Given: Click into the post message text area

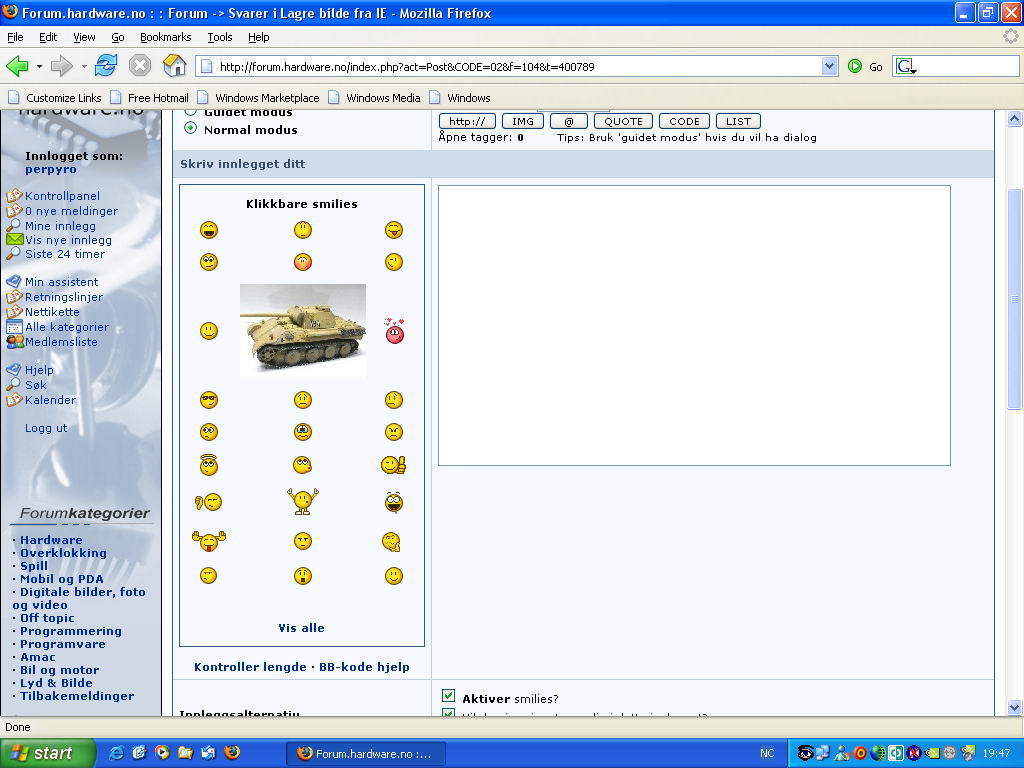Looking at the screenshot, I should click(694, 325).
